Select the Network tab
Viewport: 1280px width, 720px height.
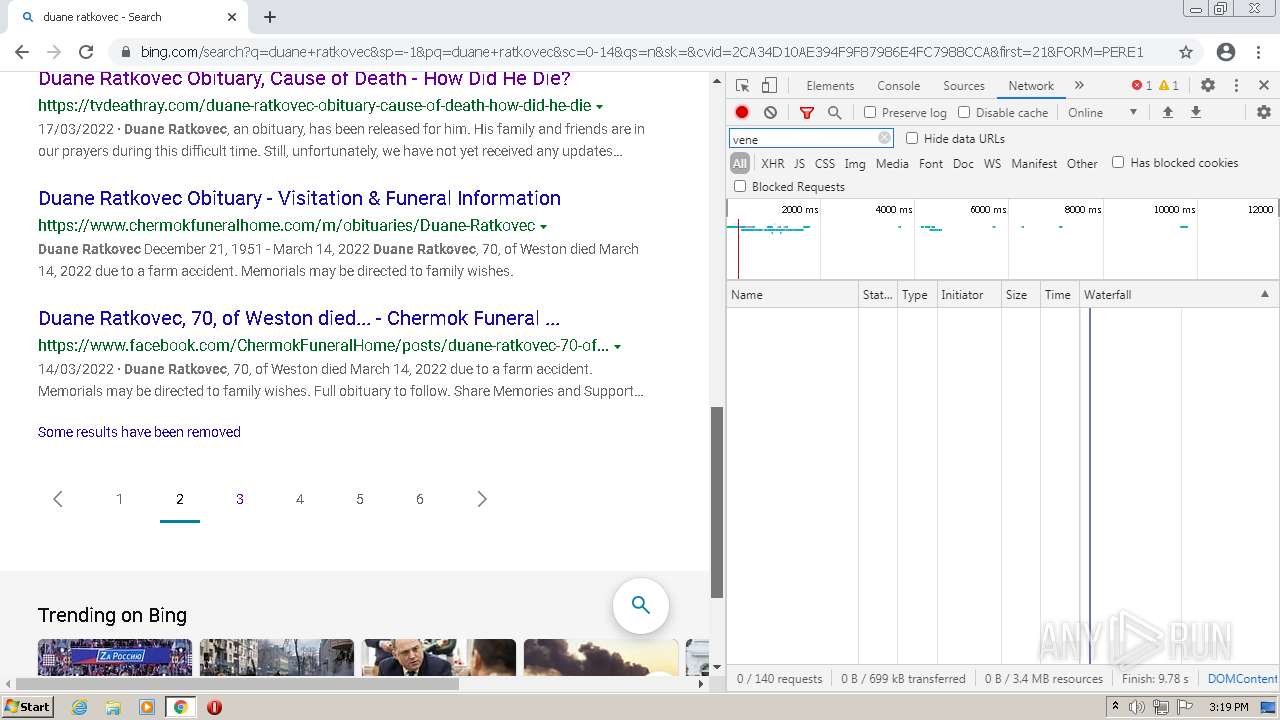tap(1031, 86)
